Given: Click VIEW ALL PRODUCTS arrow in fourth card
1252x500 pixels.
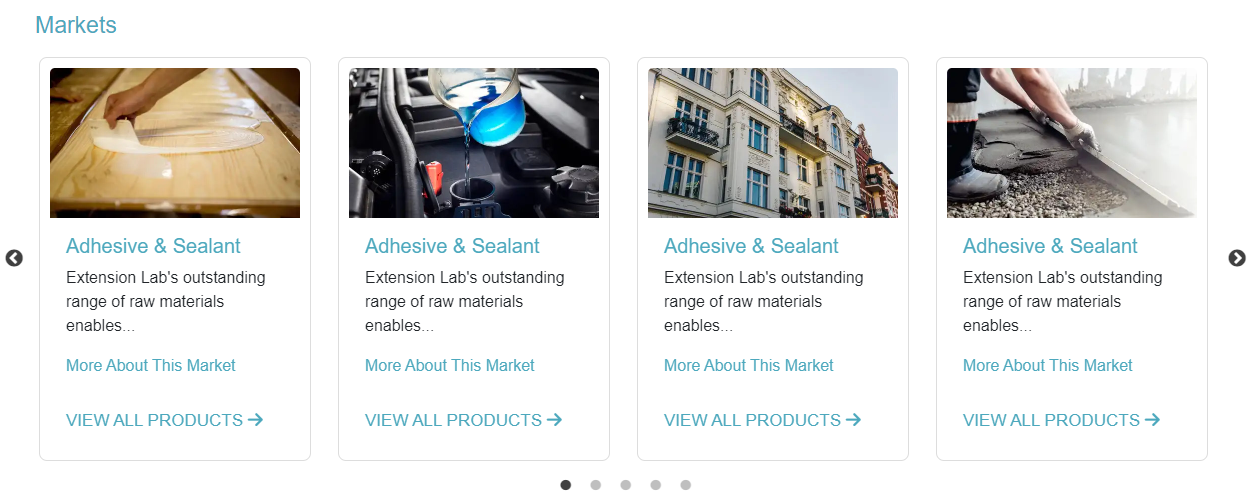Looking at the screenshot, I should 1153,420.
